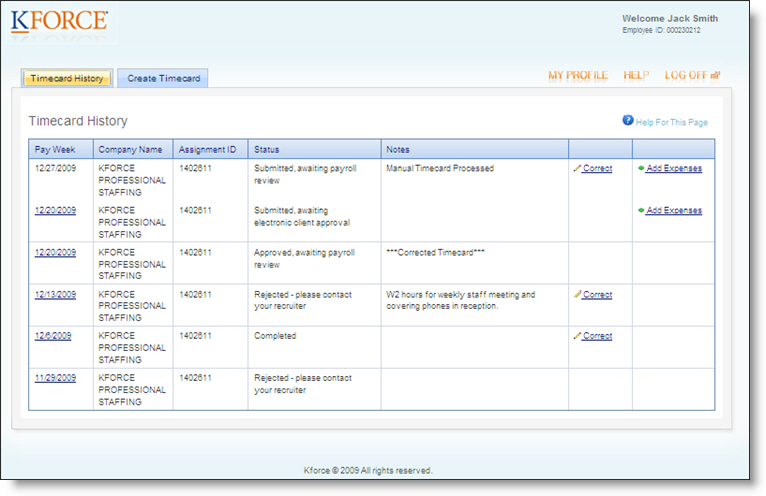The image size is (766, 496).
Task: Add Expenses for 12/27/2009 pay week
Action: pos(674,168)
